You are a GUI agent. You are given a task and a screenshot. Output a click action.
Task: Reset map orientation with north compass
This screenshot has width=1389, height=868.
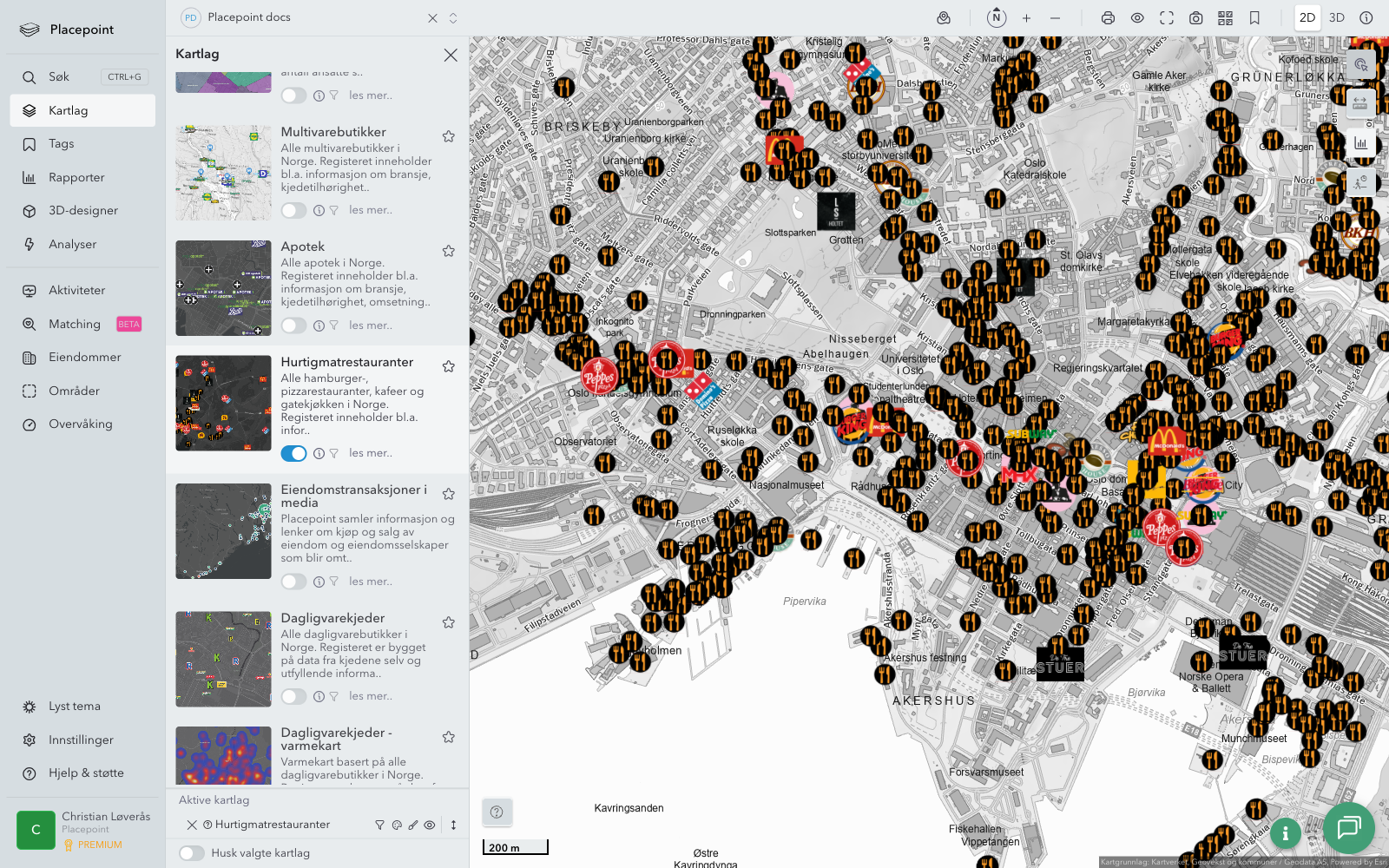tap(997, 17)
